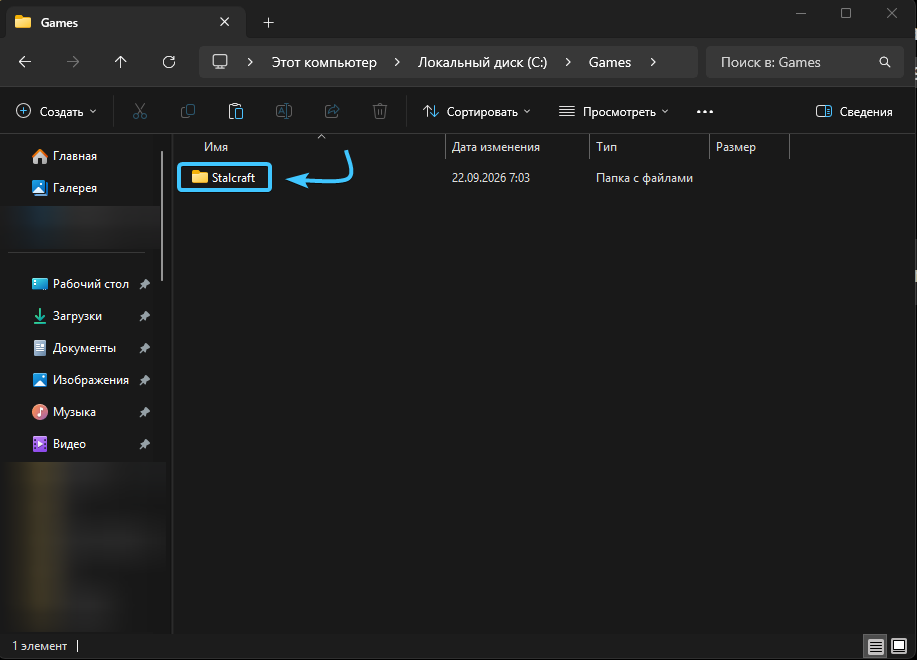Open Музыка in the sidebar
The width and height of the screenshot is (917, 660).
tap(64, 412)
